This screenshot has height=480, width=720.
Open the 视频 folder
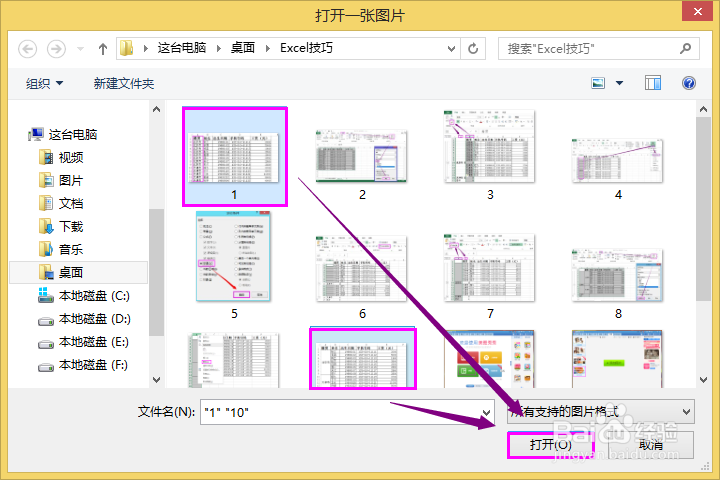(62, 158)
